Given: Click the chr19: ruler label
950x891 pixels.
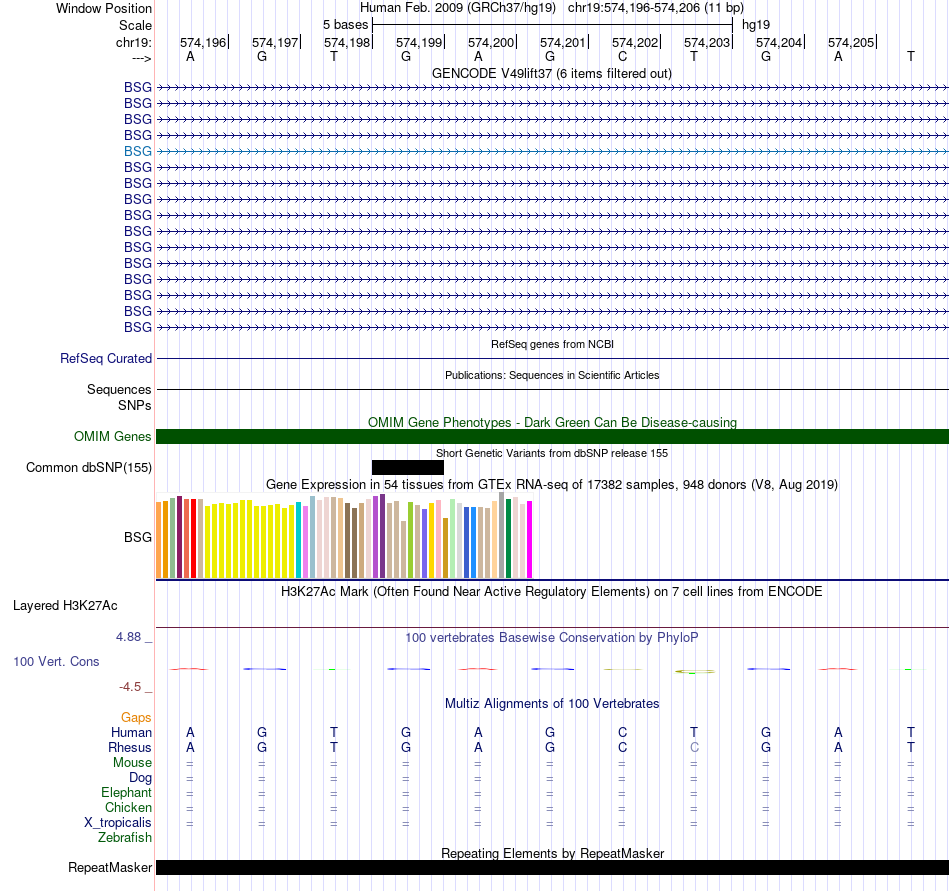Looking at the screenshot, I should (133, 42).
